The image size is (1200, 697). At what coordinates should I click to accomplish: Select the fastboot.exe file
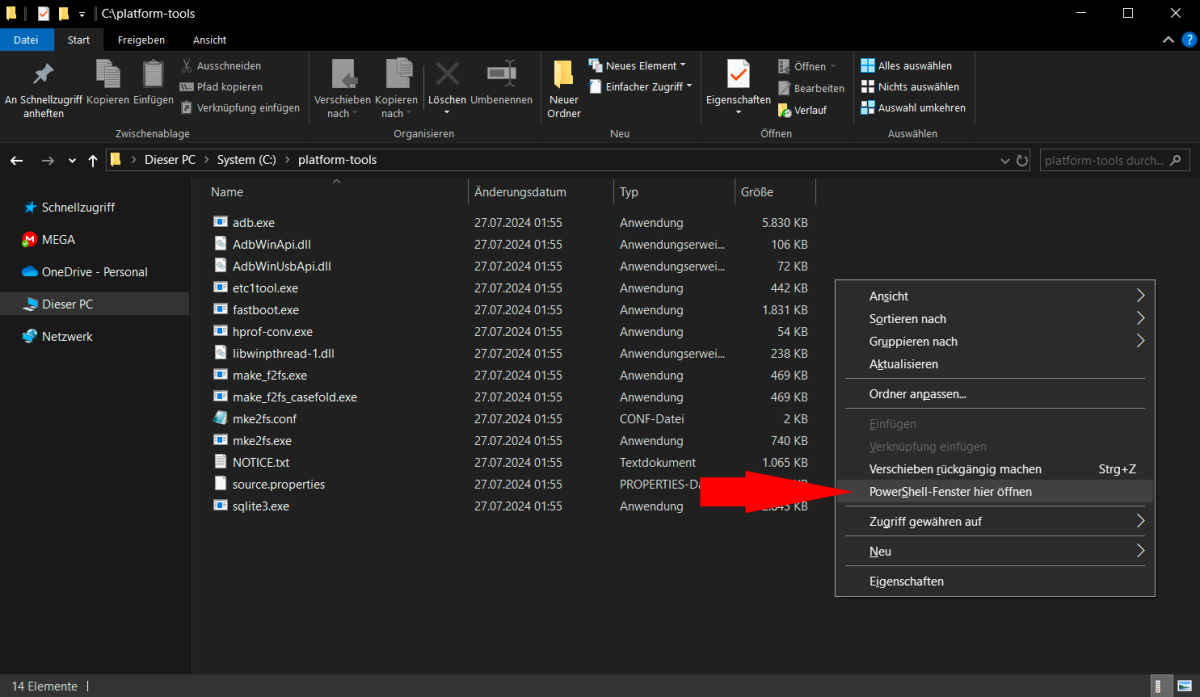click(x=265, y=310)
